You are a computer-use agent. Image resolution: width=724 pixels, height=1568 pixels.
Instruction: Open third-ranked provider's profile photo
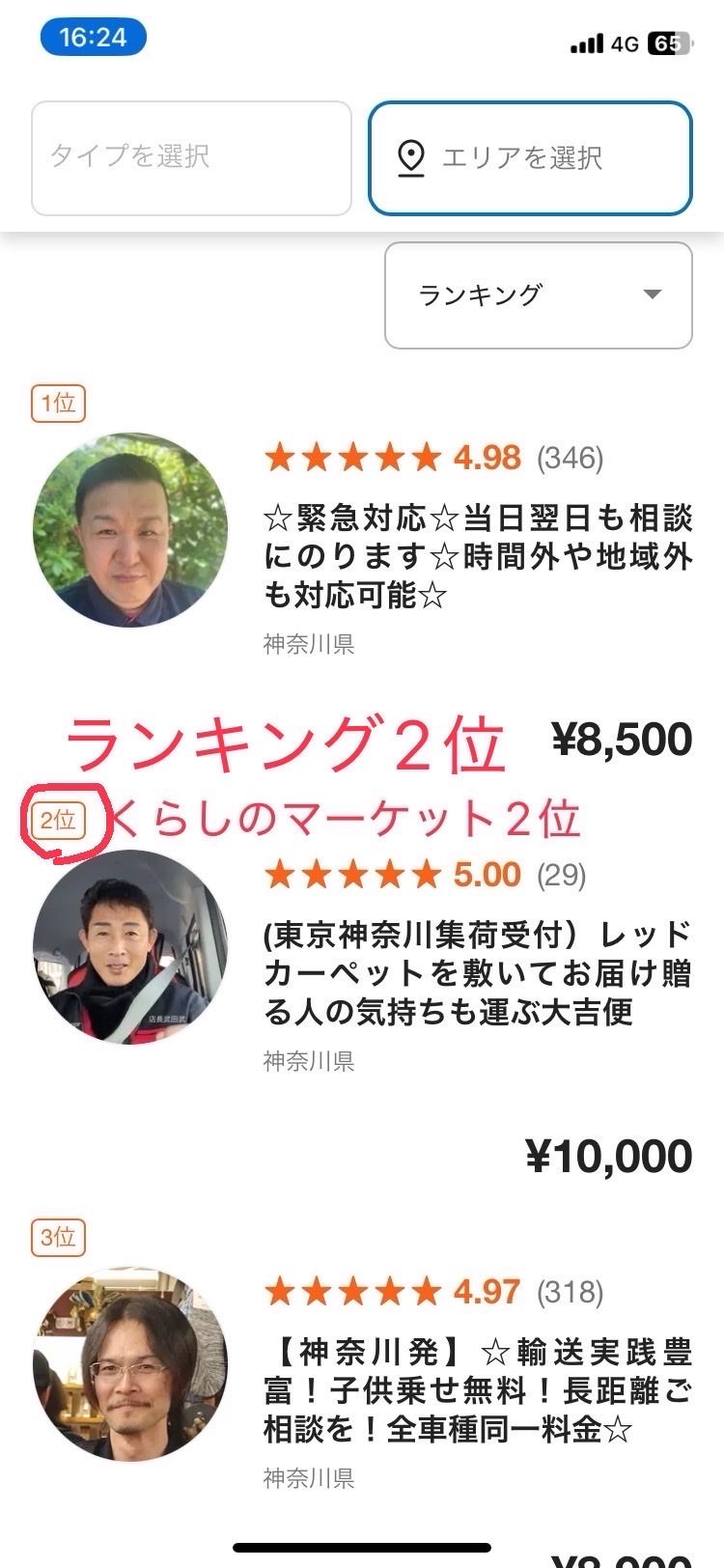pos(130,1364)
